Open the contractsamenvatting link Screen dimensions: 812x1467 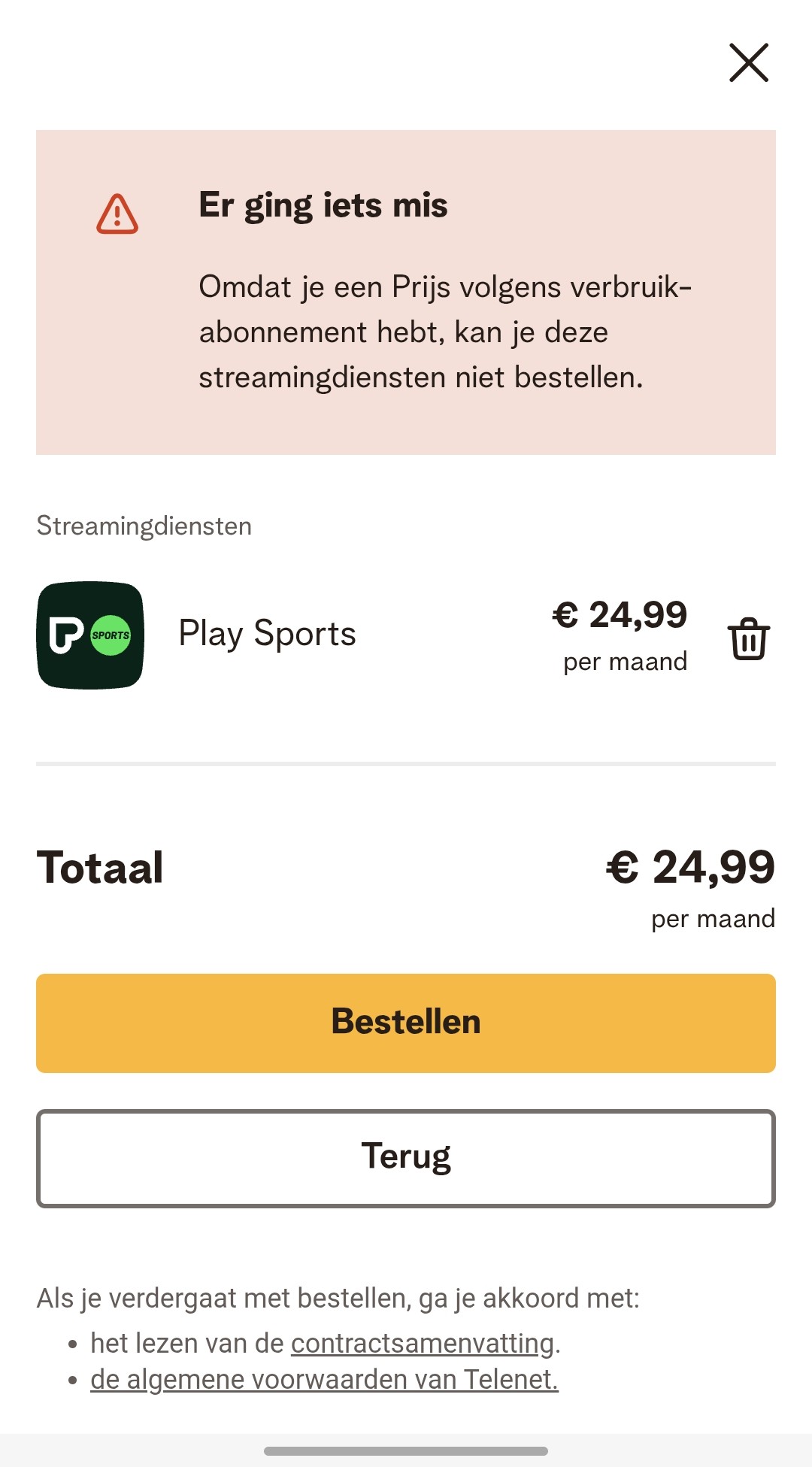(423, 1344)
